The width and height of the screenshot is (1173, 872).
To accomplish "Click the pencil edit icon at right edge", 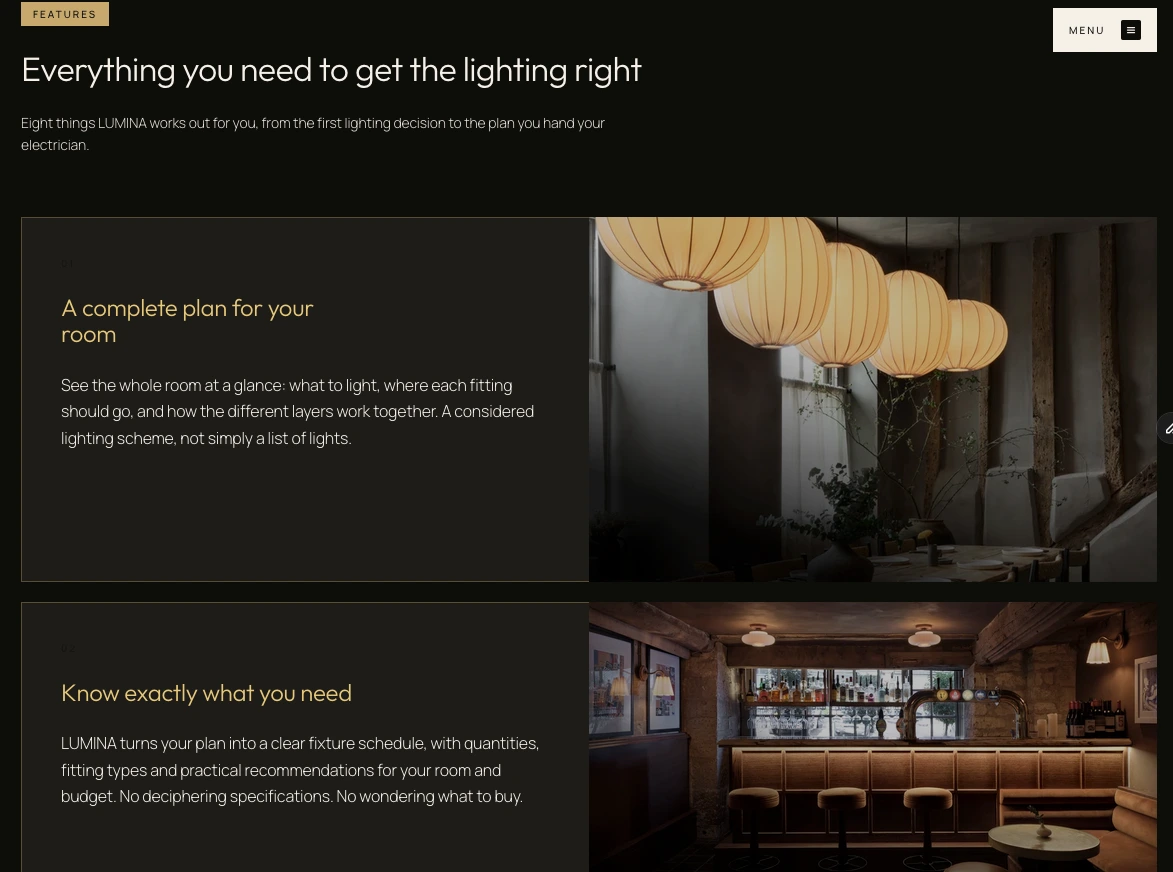I will coord(1168,429).
